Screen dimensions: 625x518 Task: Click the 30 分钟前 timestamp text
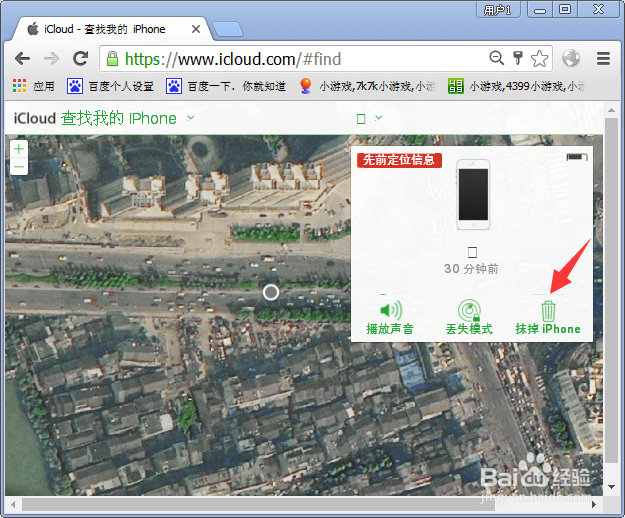(x=472, y=269)
